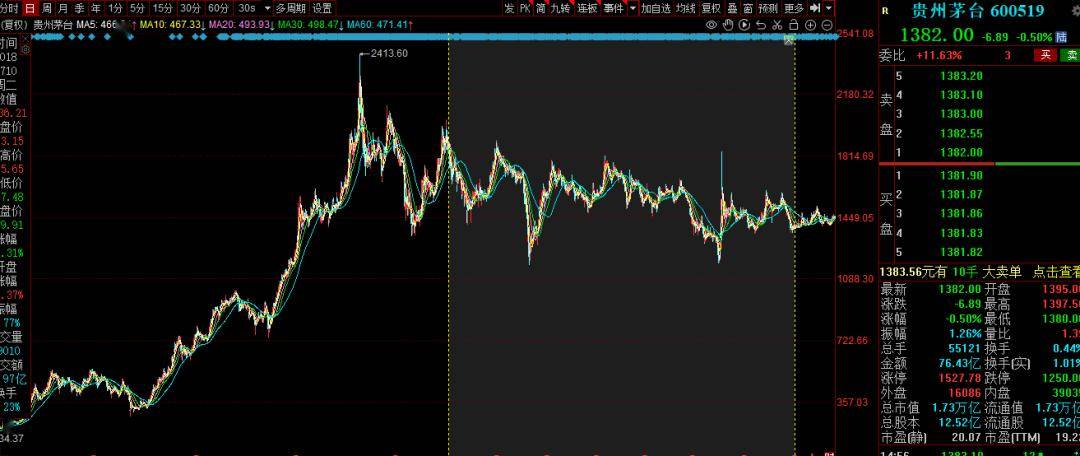Open the dropdown arrow after 事件

tap(632, 8)
